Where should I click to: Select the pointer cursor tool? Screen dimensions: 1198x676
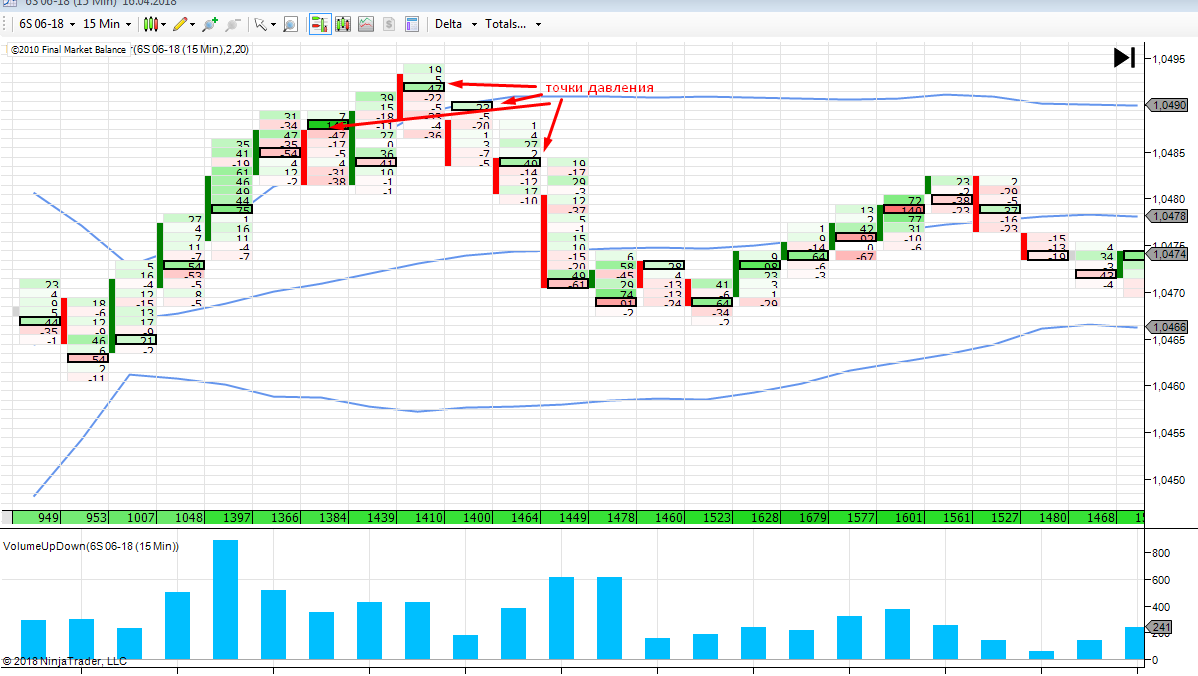coord(261,24)
